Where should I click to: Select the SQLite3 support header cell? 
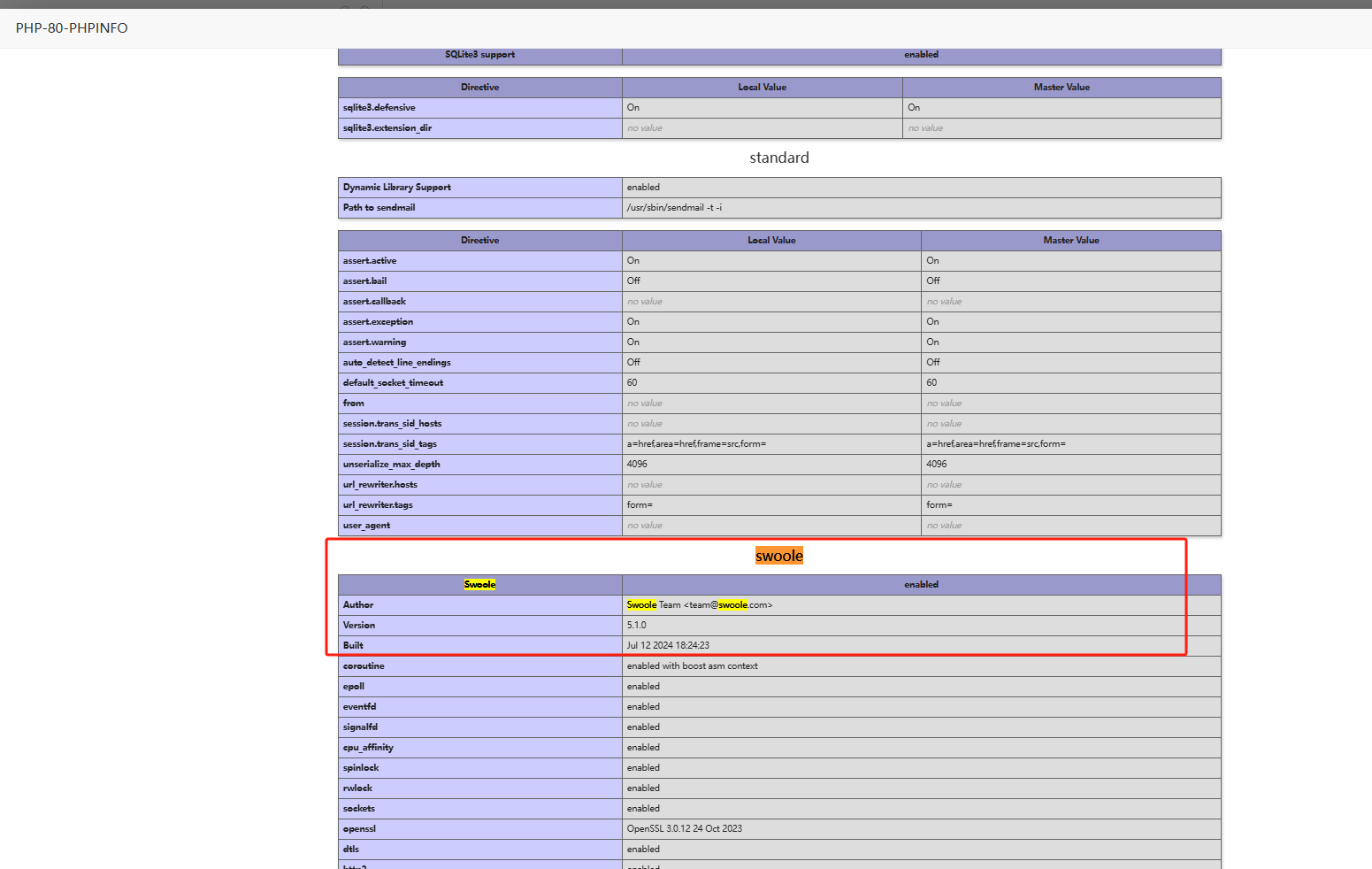(480, 55)
